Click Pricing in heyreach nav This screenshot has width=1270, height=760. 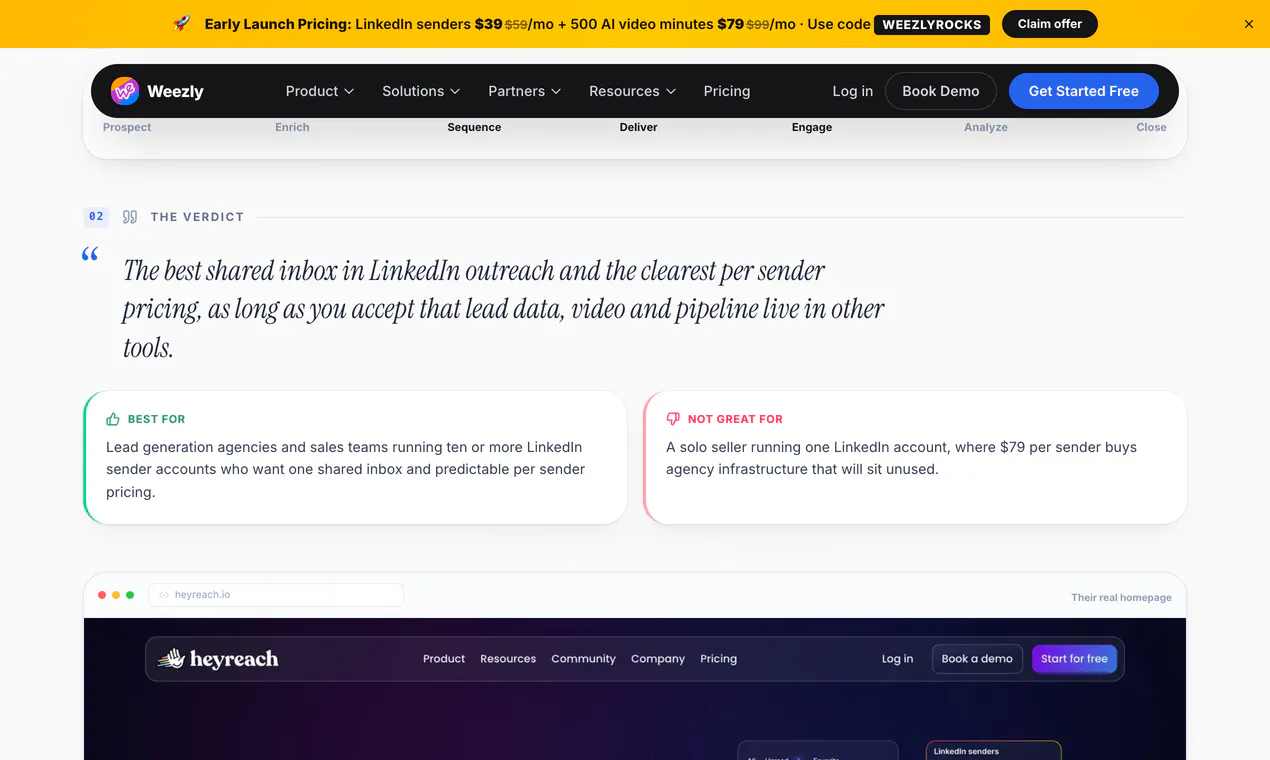click(x=718, y=659)
